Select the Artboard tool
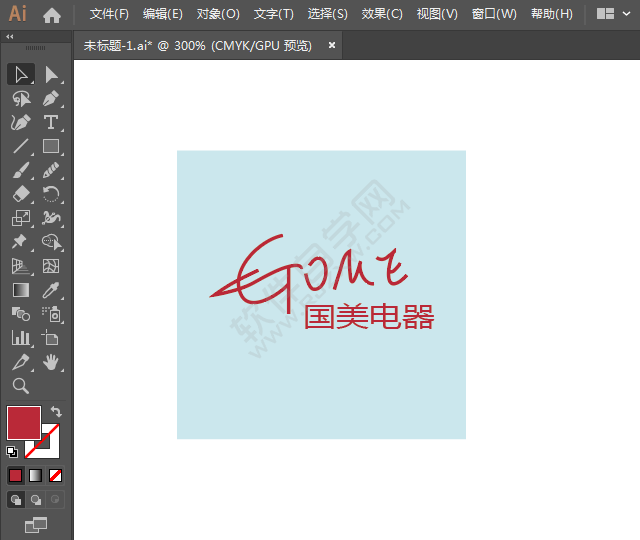 click(51, 338)
